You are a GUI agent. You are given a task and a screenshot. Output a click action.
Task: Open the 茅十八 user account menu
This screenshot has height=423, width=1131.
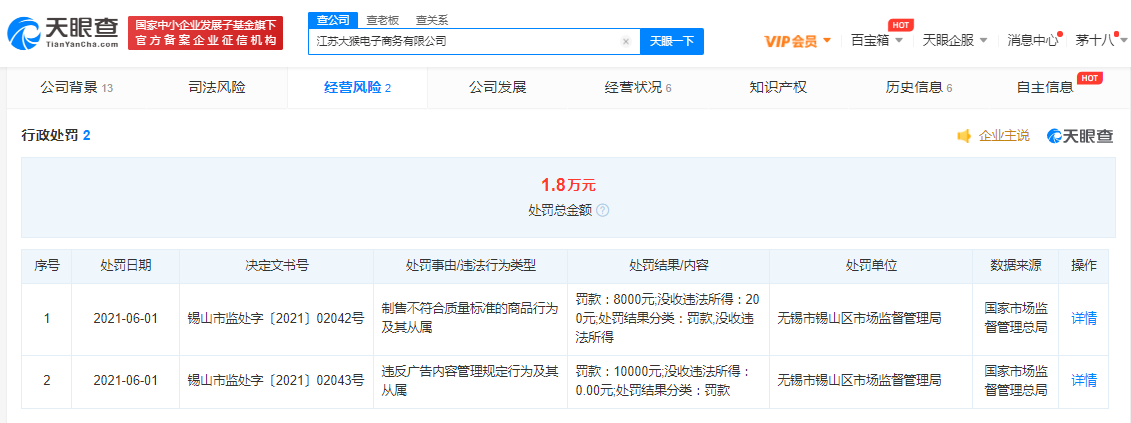pos(1098,41)
